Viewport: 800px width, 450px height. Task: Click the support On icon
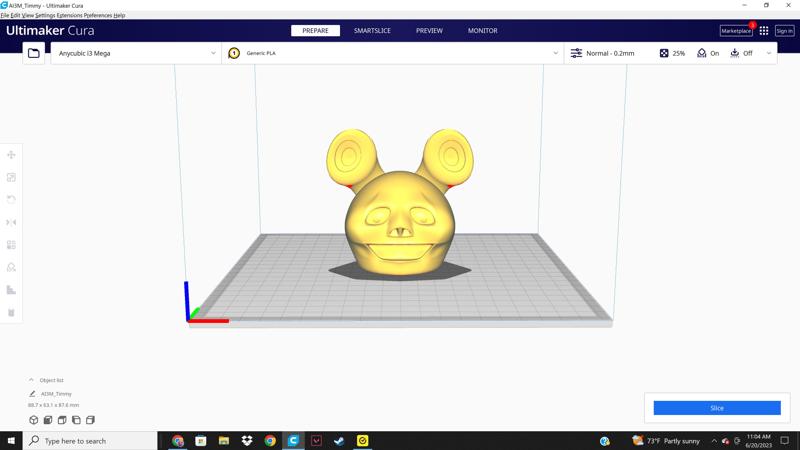[x=702, y=53]
